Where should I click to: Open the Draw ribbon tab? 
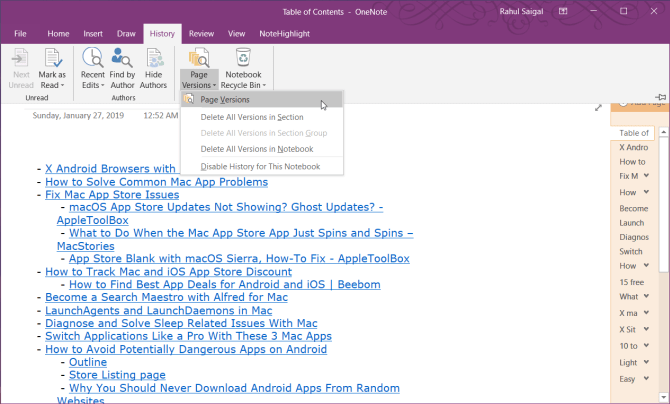coord(126,33)
